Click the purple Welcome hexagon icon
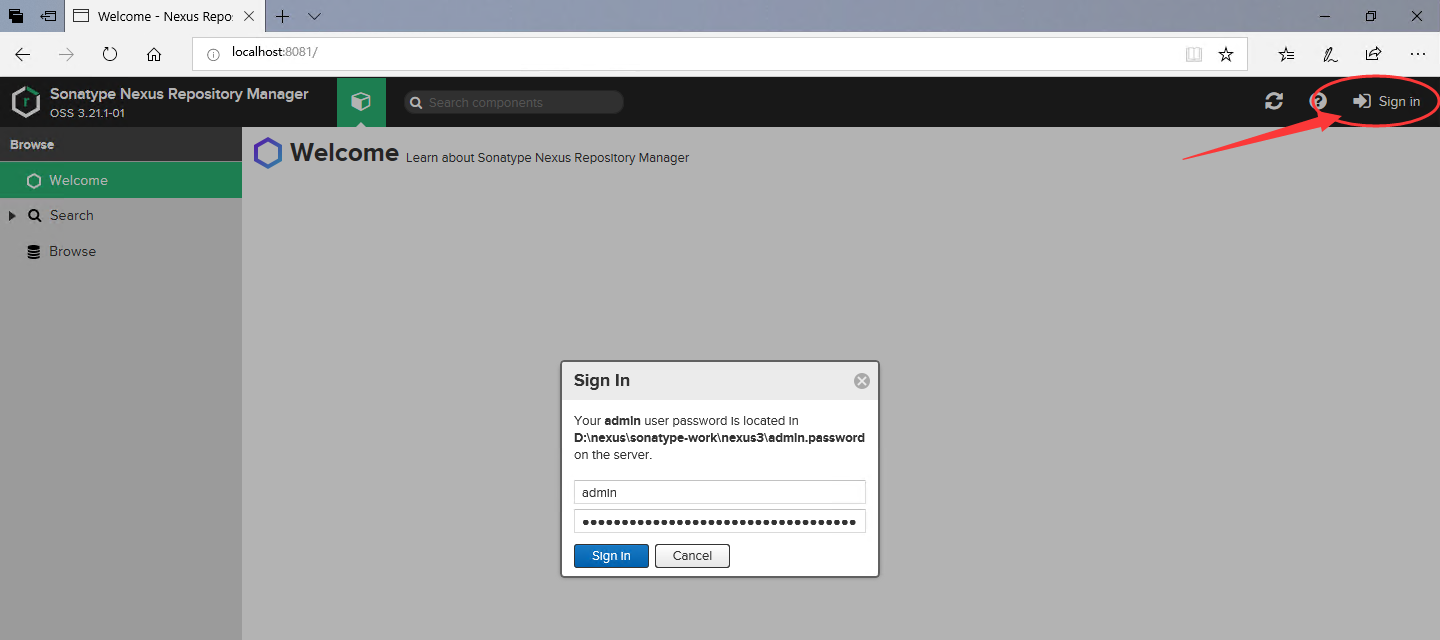The width and height of the screenshot is (1440, 640). coord(268,153)
